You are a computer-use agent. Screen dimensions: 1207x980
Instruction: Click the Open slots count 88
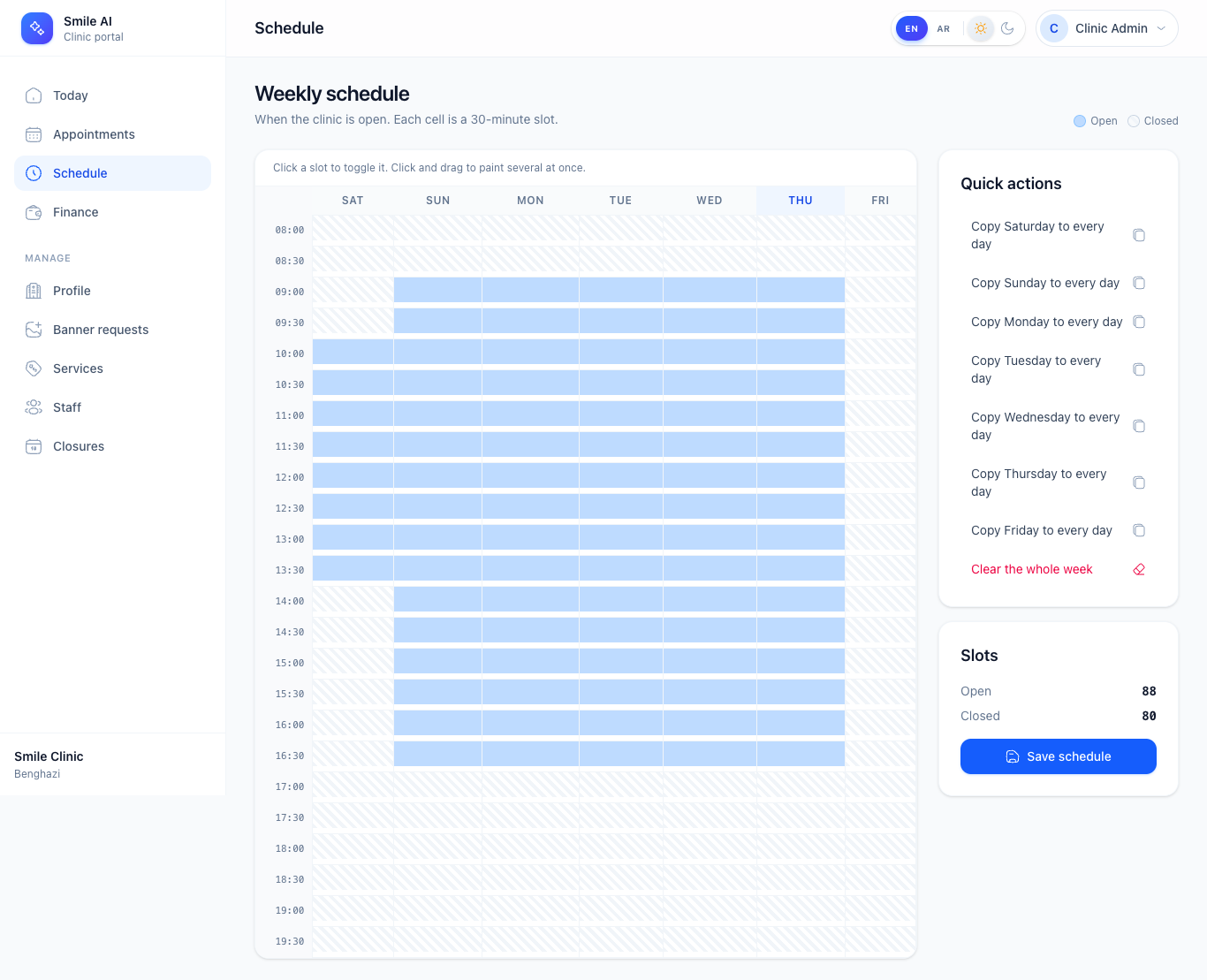tap(1149, 691)
